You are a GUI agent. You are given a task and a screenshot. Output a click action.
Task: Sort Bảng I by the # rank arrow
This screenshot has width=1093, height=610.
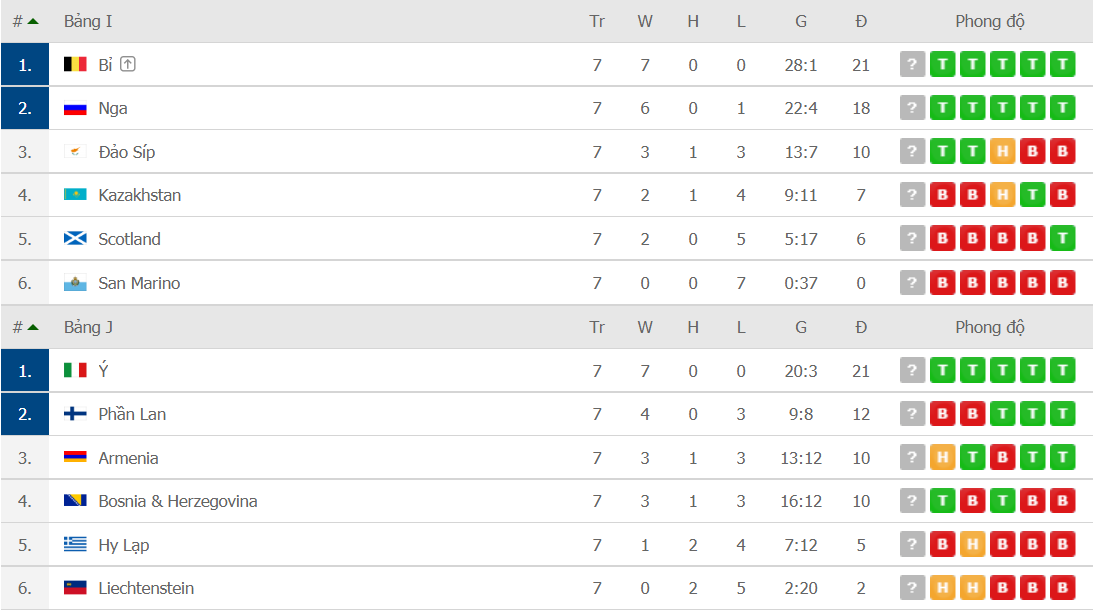coord(26,22)
